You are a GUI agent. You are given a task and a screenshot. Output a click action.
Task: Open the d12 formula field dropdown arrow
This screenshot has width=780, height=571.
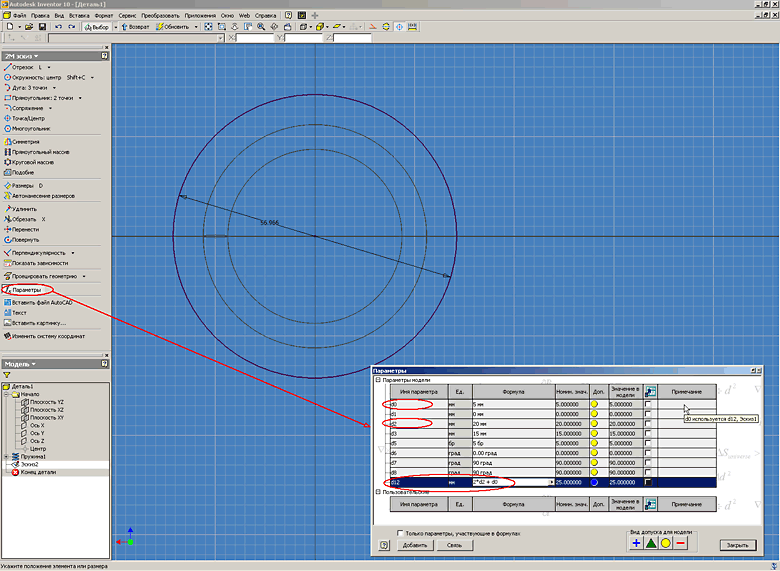551,482
